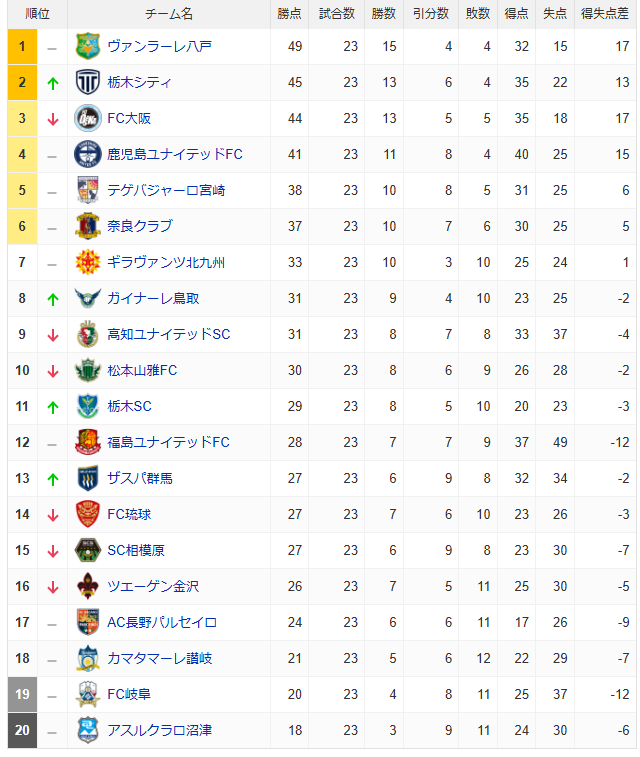Viewport: 640px width, 757px height.
Task: Click the 鹿児島ユナイテッドFC crest icon
Action: [x=88, y=154]
